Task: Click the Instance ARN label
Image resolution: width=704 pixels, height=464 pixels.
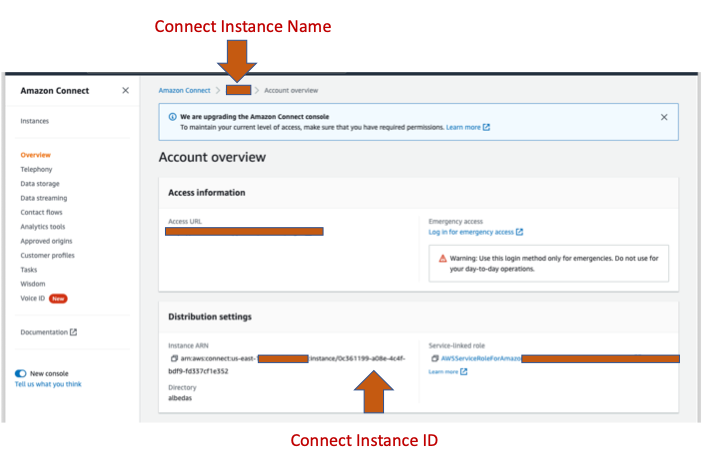Action: [x=188, y=345]
